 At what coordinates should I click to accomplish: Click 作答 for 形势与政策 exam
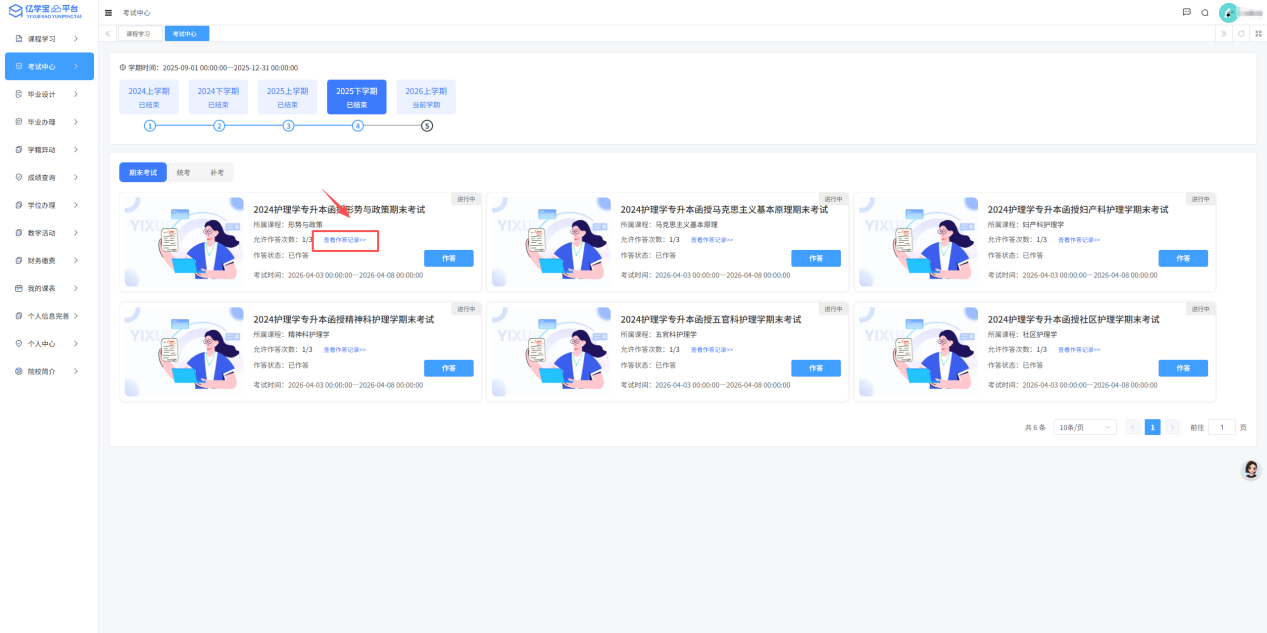point(448,258)
